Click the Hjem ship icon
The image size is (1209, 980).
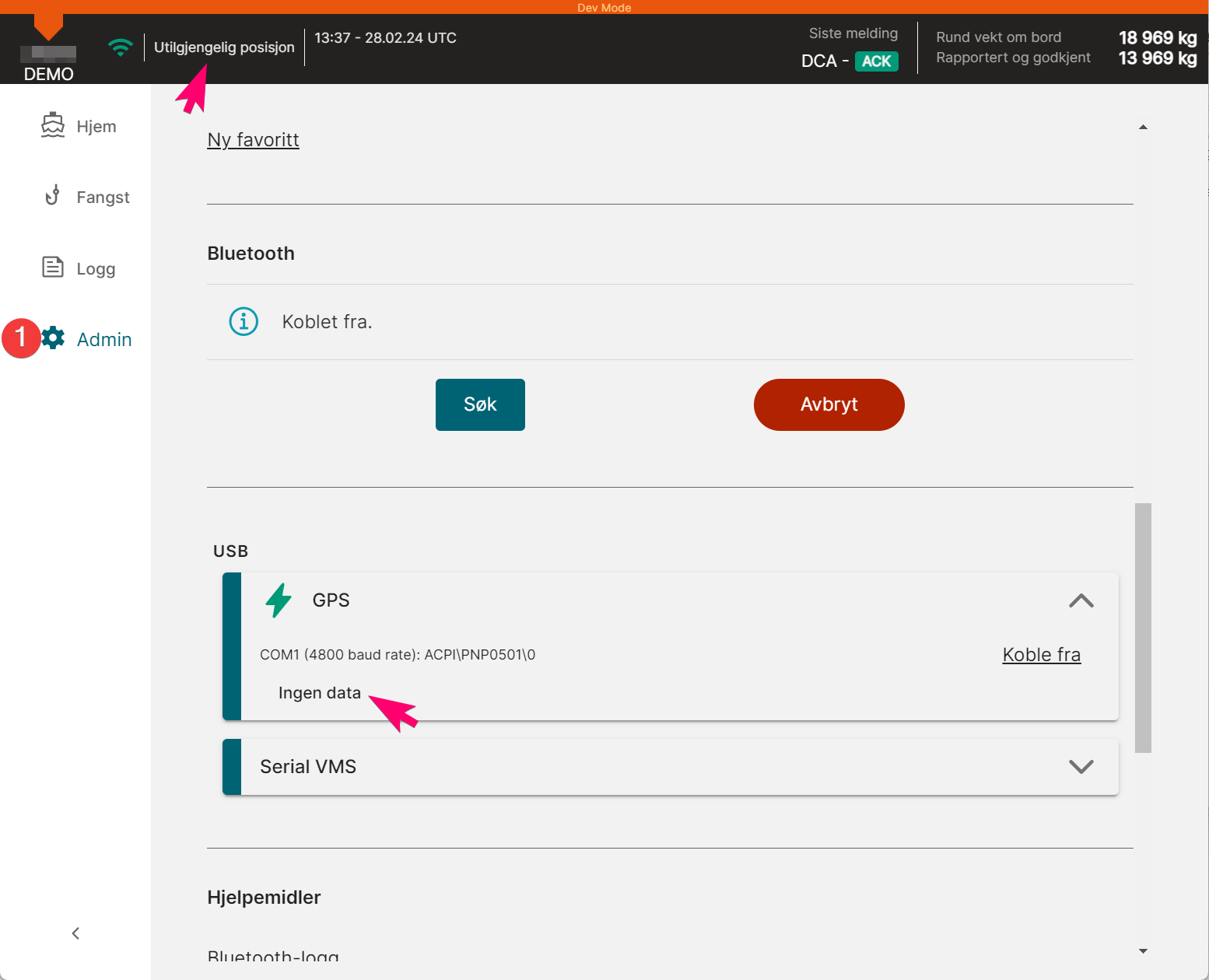pos(53,125)
